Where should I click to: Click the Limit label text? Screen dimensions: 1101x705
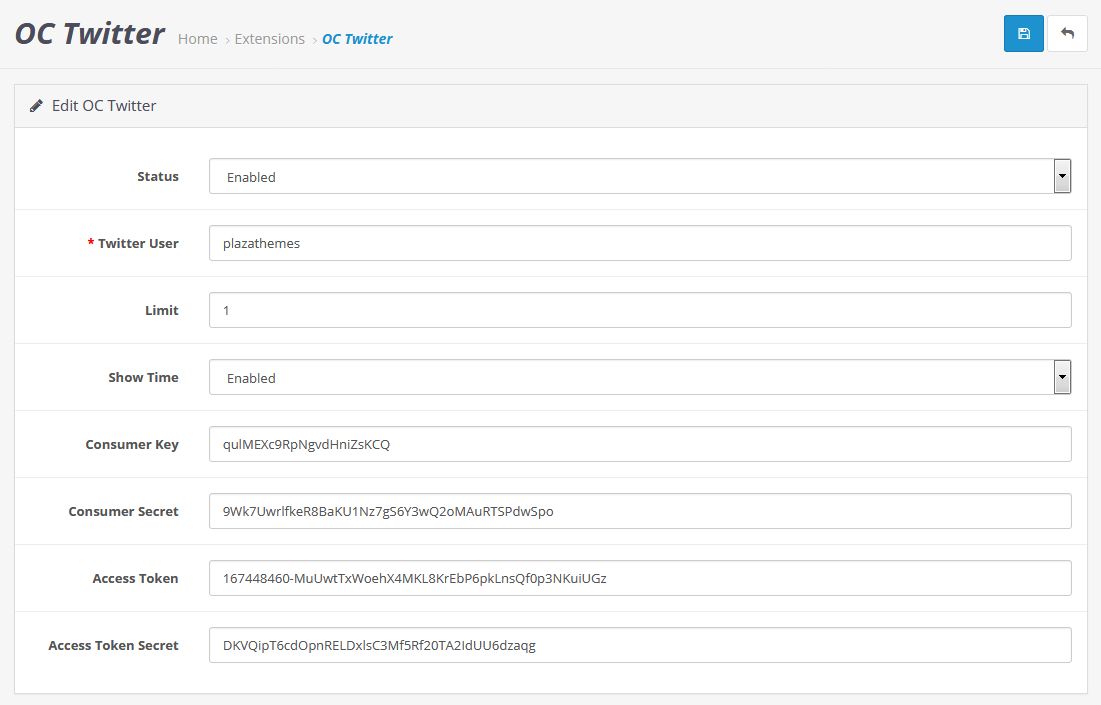[x=161, y=310]
